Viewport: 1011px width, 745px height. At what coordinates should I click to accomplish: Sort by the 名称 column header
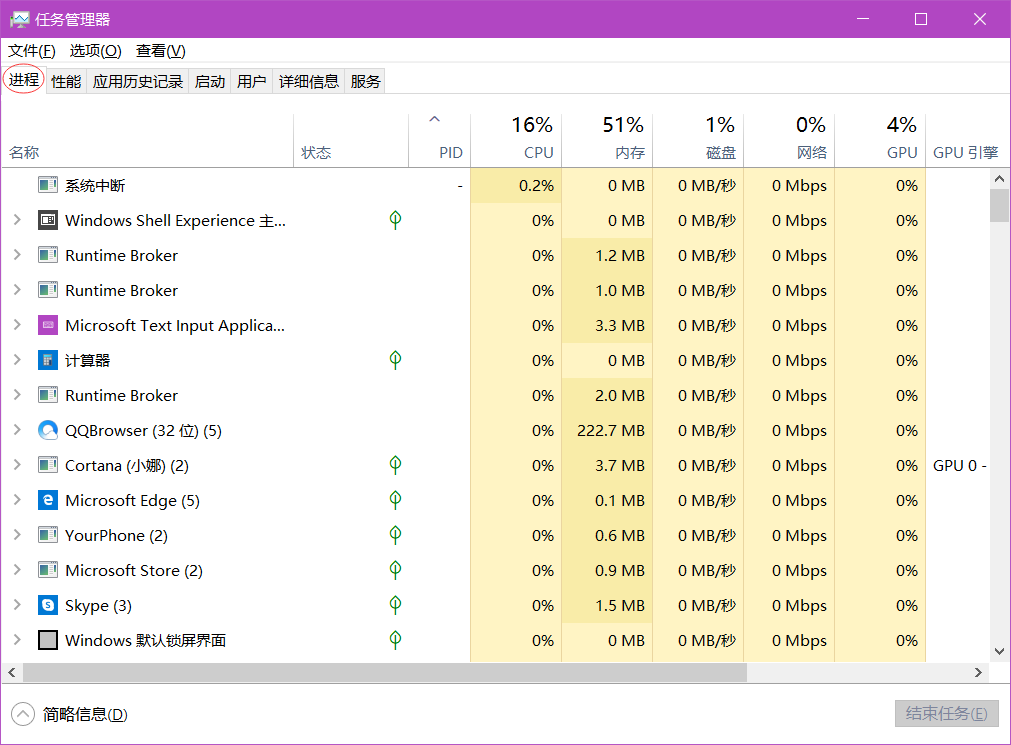point(148,141)
